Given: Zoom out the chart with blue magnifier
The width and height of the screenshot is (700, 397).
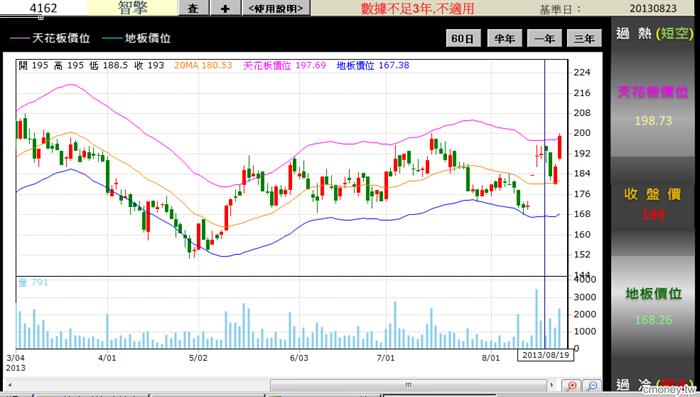Looking at the screenshot, I should [592, 386].
